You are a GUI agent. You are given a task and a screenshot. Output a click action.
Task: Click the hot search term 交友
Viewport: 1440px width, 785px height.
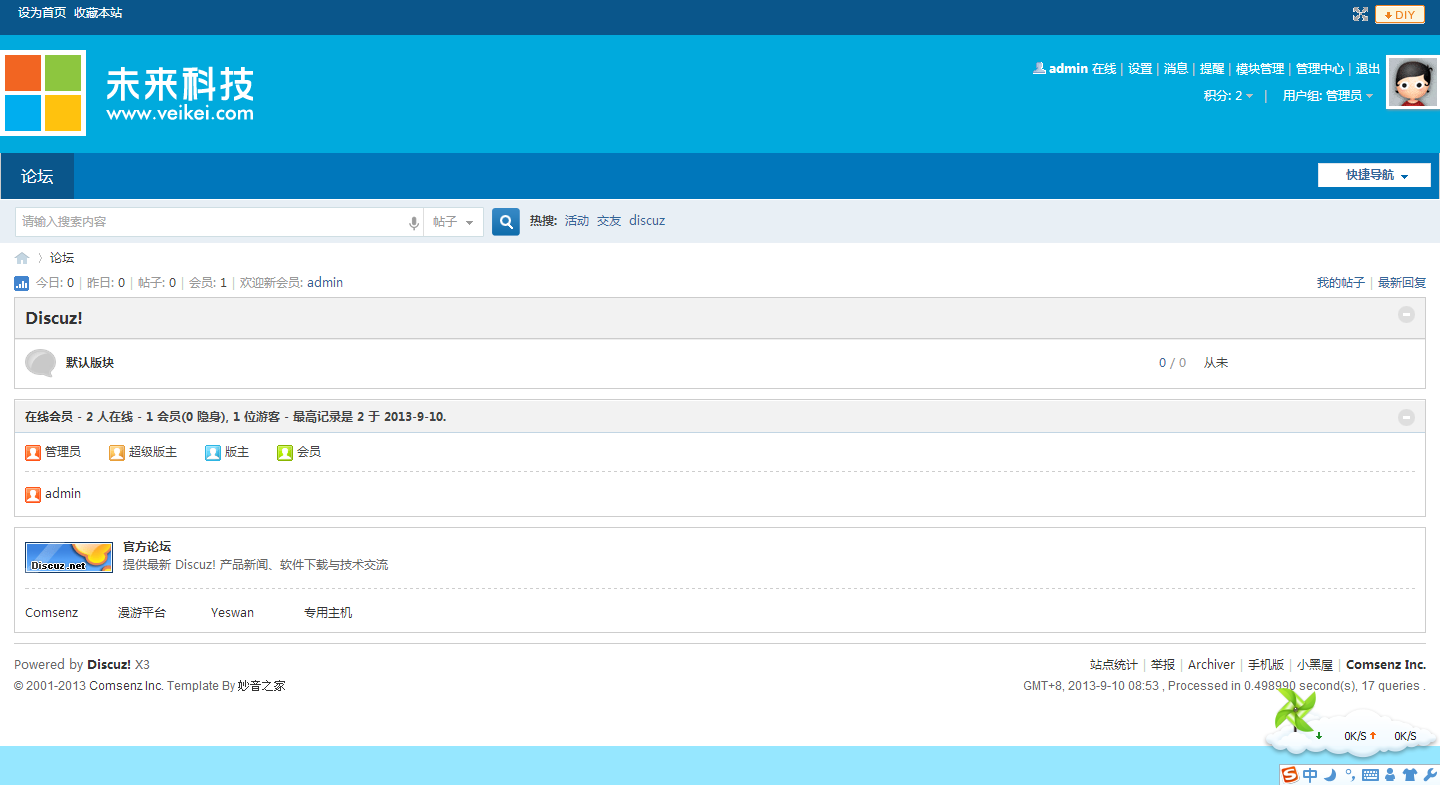coord(609,221)
